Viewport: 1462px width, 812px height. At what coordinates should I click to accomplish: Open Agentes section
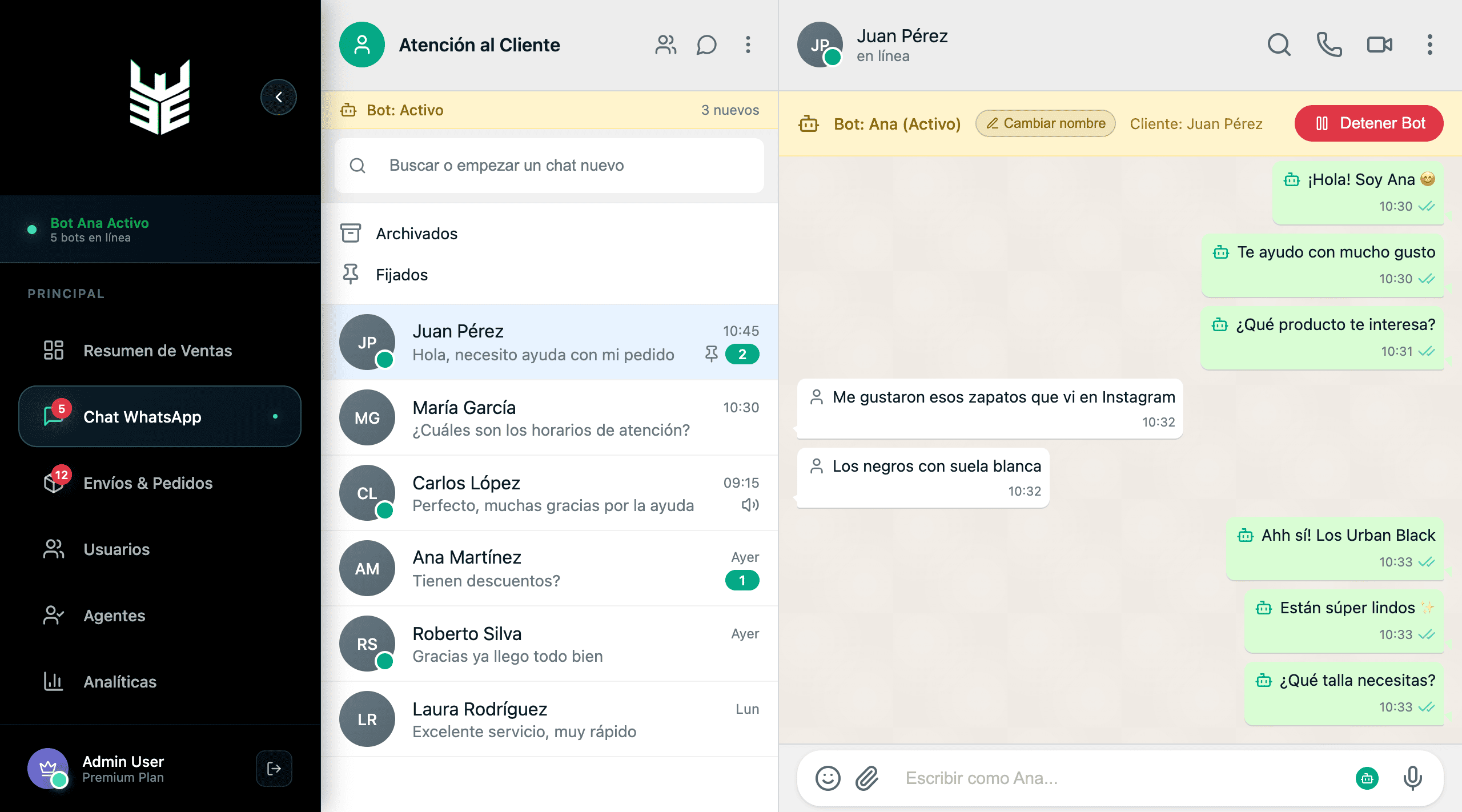tap(160, 615)
